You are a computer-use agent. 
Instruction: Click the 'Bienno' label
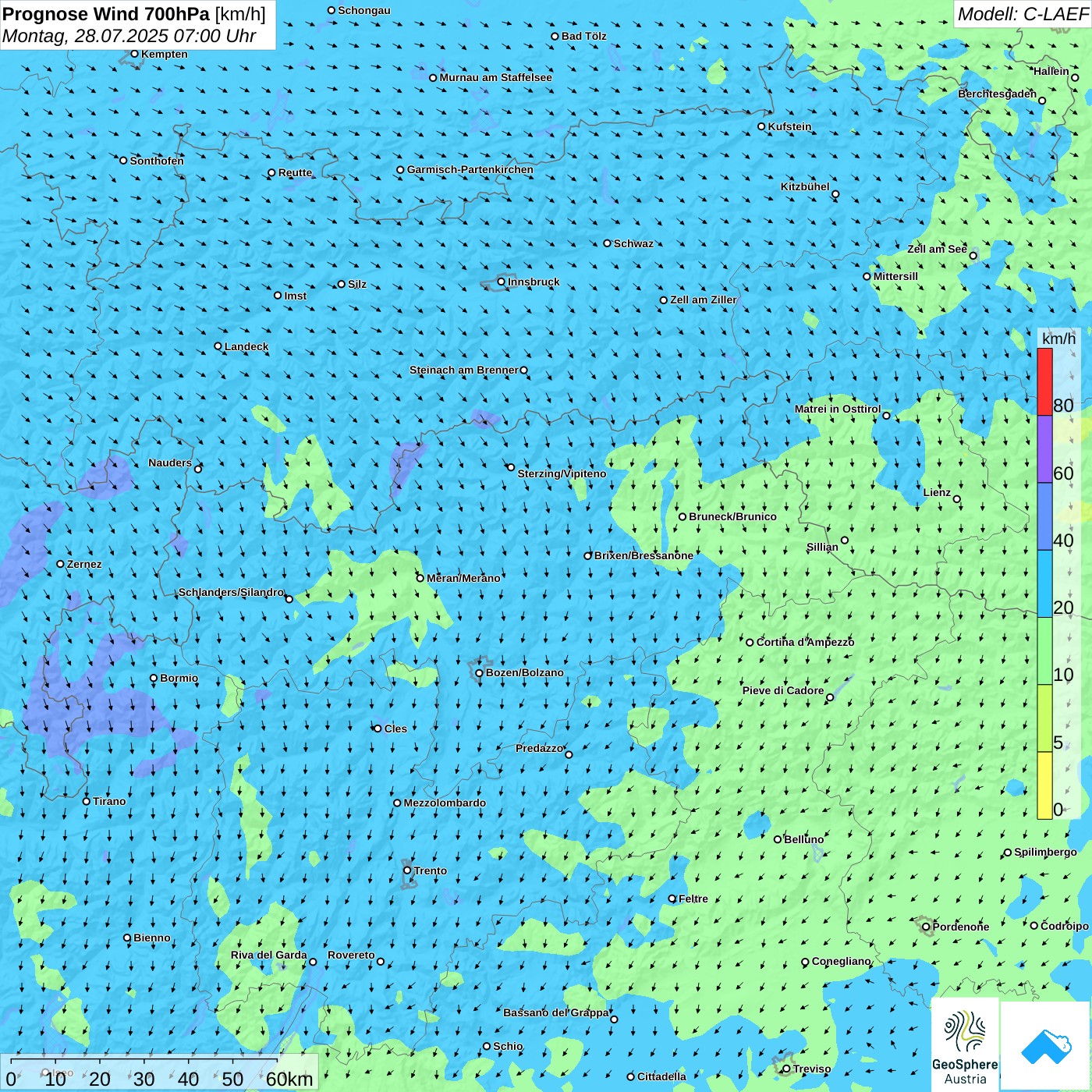coord(152,938)
